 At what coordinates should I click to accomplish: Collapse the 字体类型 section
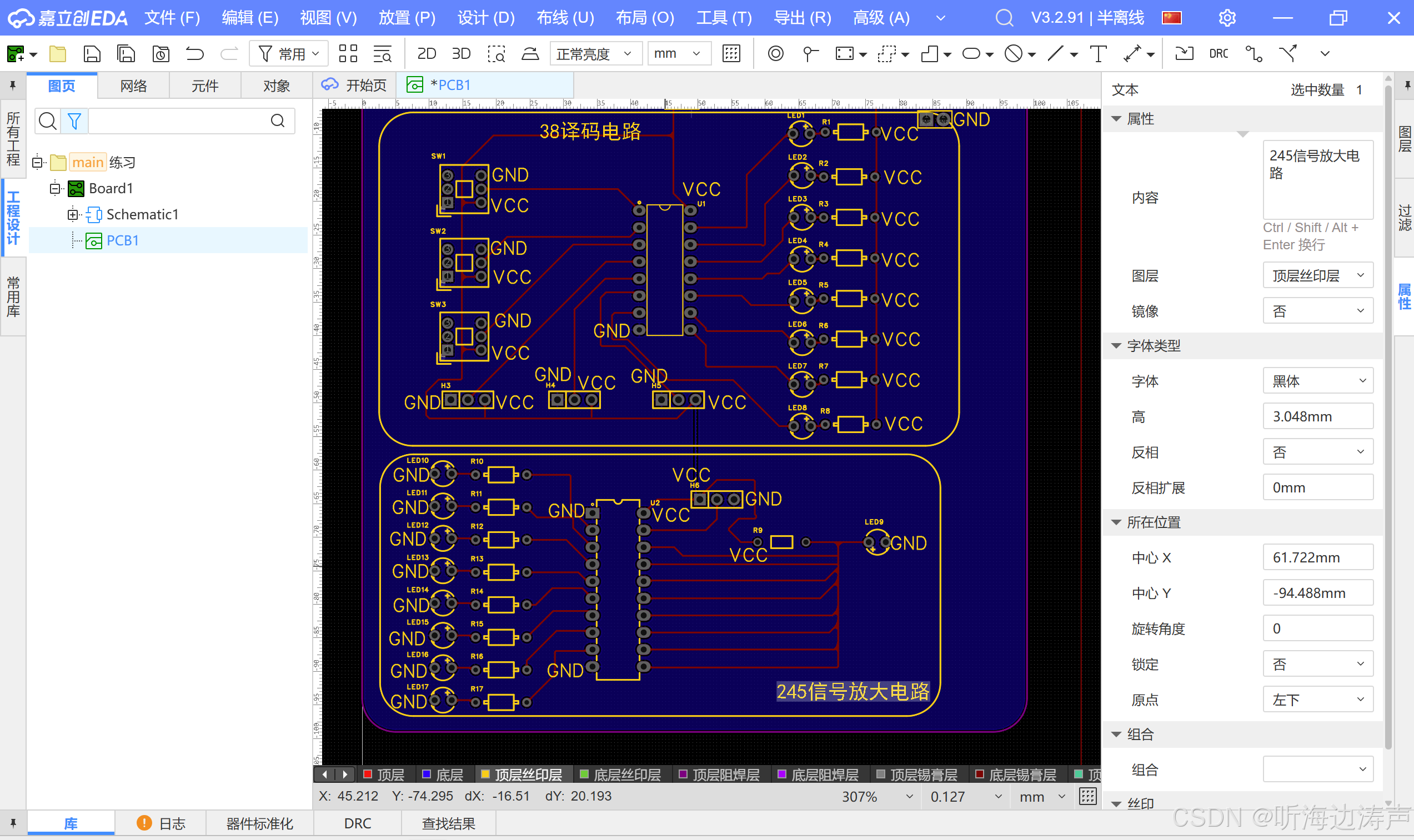click(x=1116, y=346)
